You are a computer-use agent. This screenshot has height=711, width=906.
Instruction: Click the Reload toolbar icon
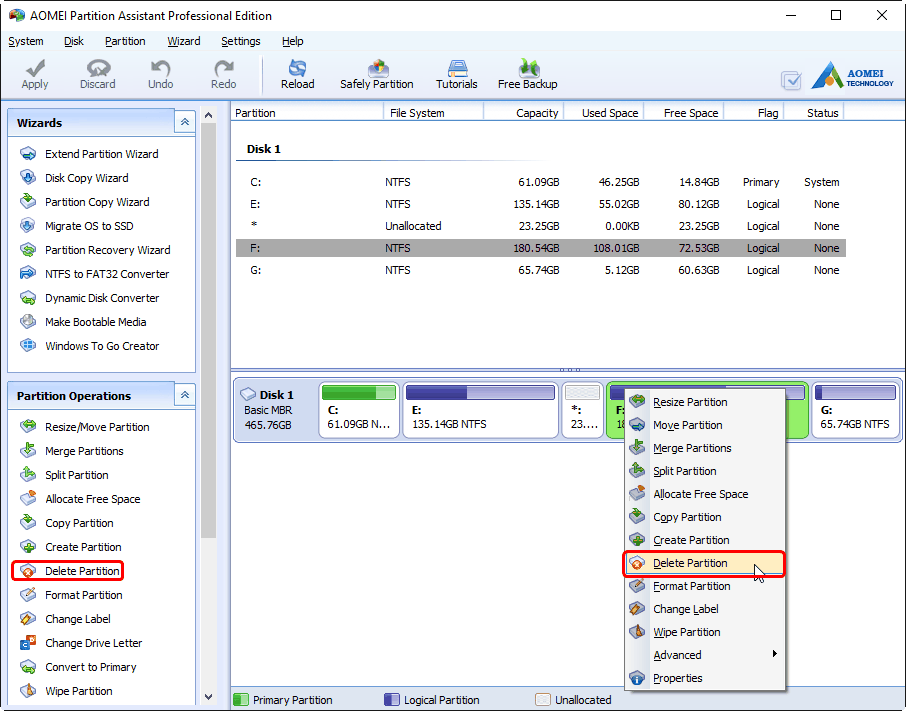[297, 73]
